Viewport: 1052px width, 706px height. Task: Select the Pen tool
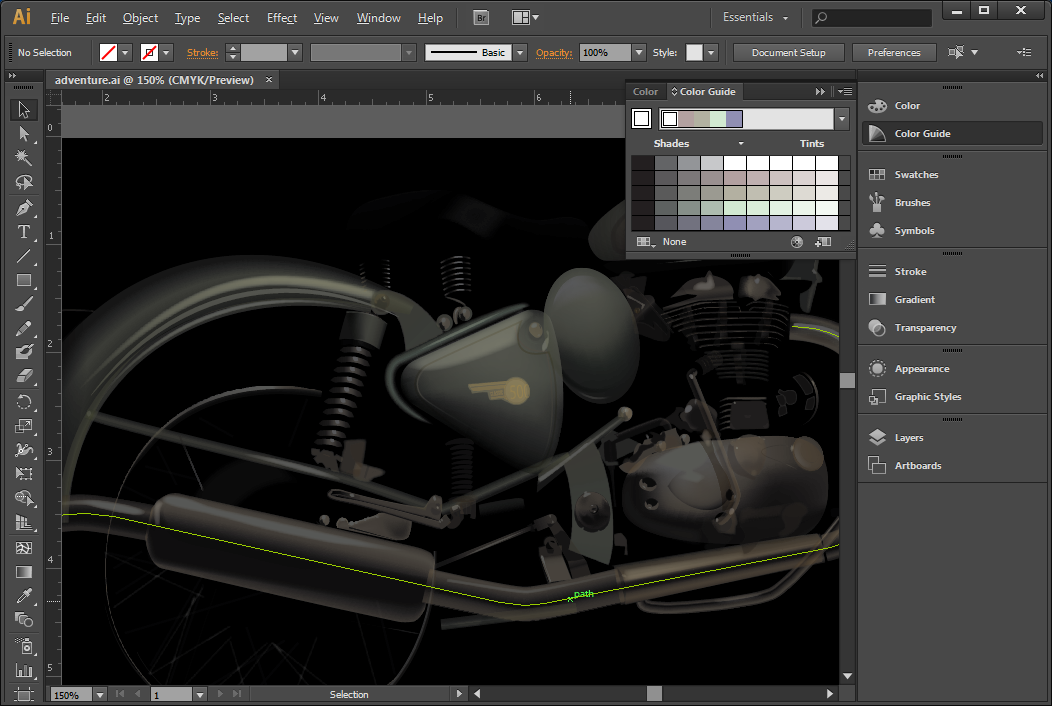pos(24,208)
